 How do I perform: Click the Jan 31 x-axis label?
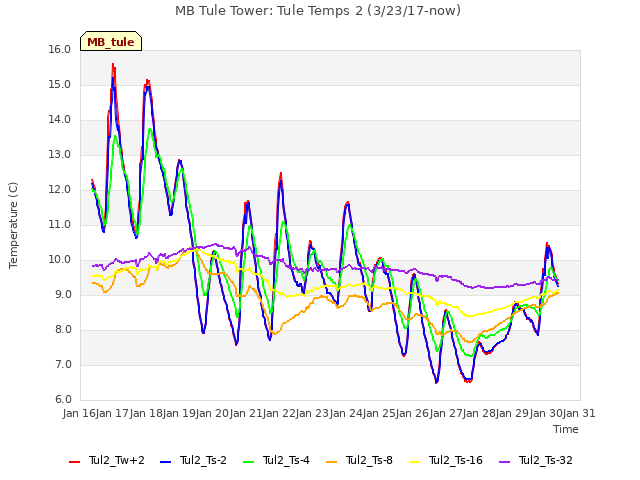579,414
